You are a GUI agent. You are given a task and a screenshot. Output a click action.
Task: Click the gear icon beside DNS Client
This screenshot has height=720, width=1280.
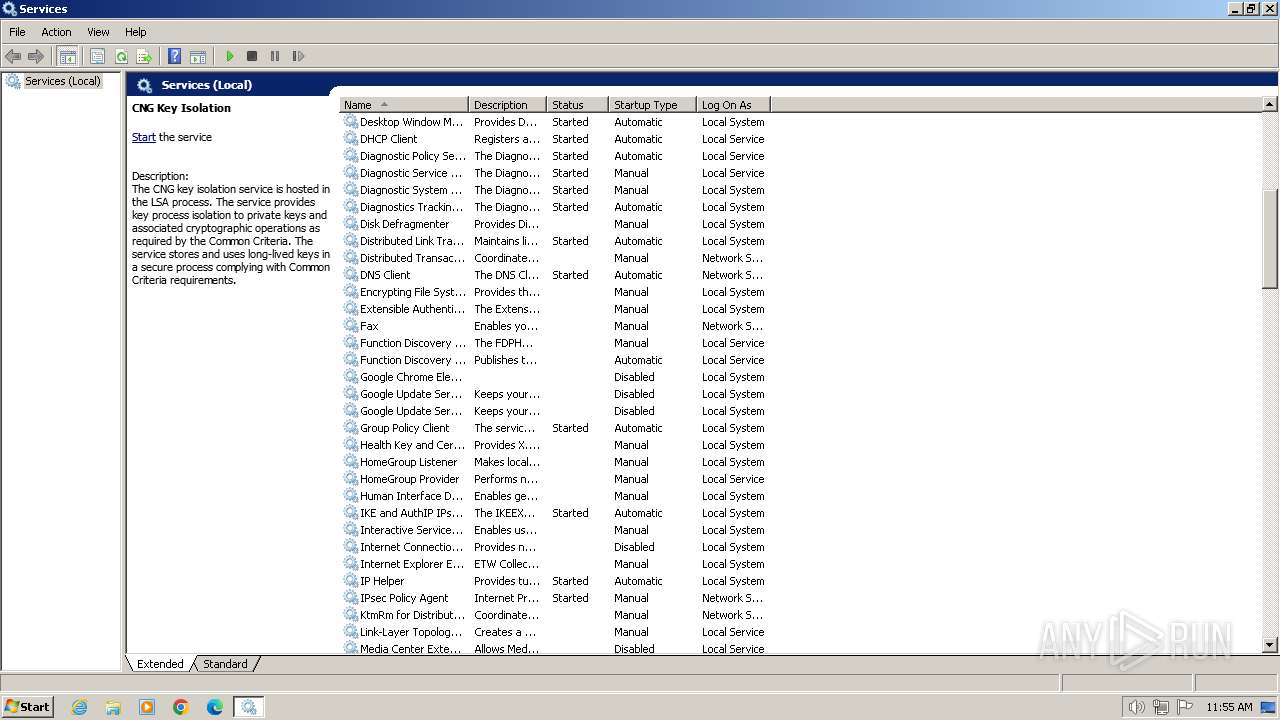(x=351, y=275)
